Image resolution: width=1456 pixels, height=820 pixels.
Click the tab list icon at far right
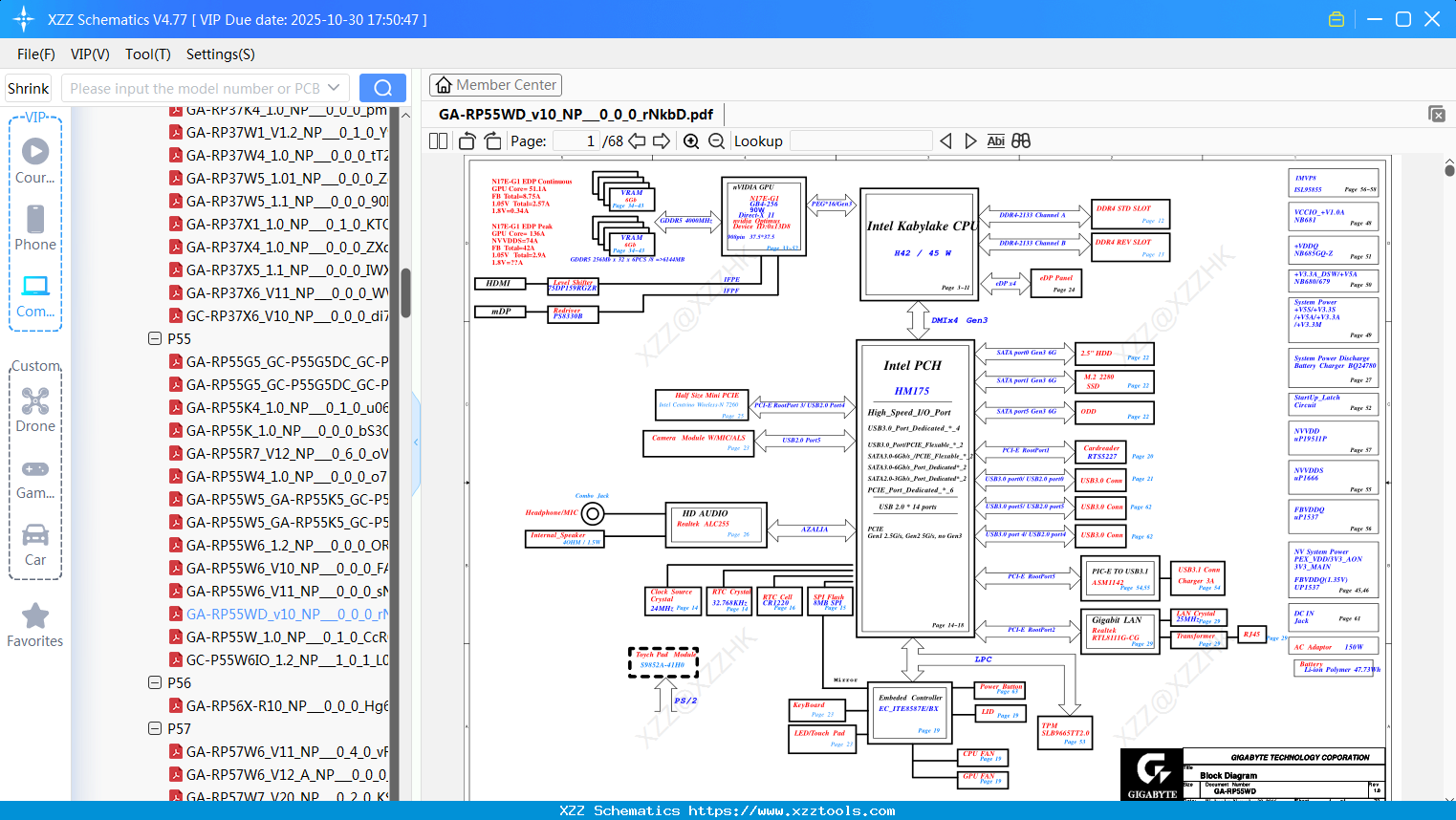pyautogui.click(x=1437, y=114)
